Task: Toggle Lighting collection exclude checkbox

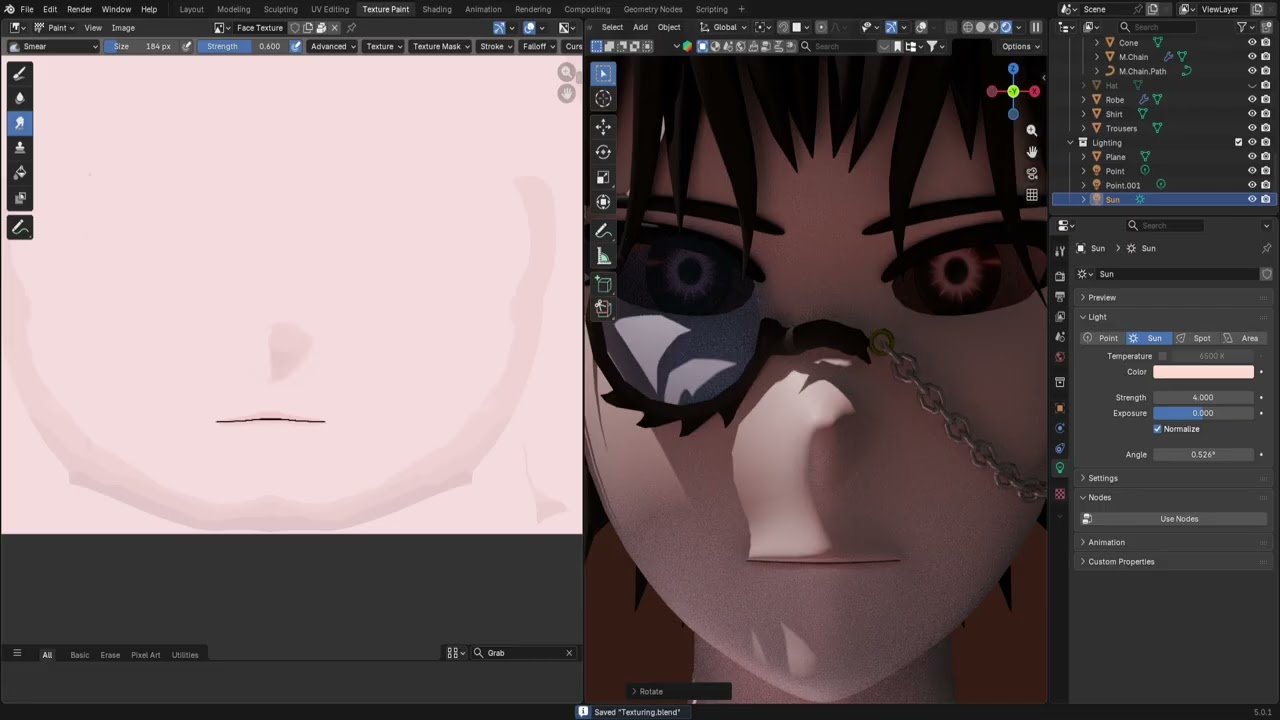Action: tap(1238, 143)
